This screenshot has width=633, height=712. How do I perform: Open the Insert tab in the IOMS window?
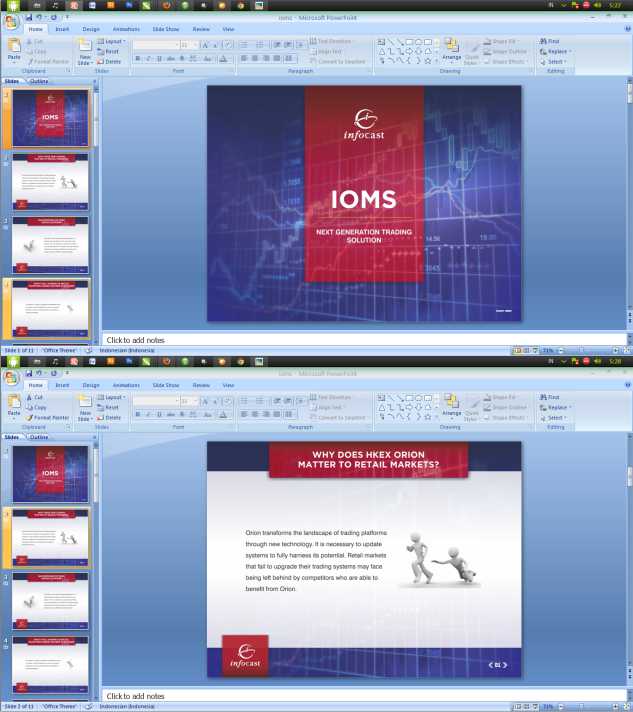[x=62, y=29]
